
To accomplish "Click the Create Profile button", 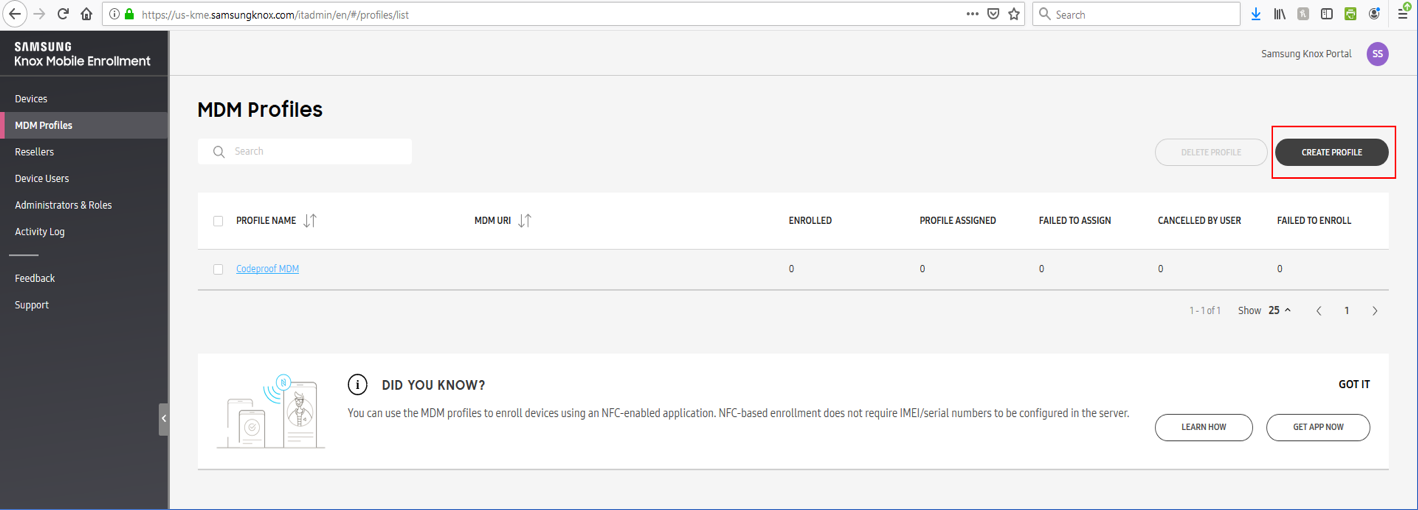I will [1332, 152].
